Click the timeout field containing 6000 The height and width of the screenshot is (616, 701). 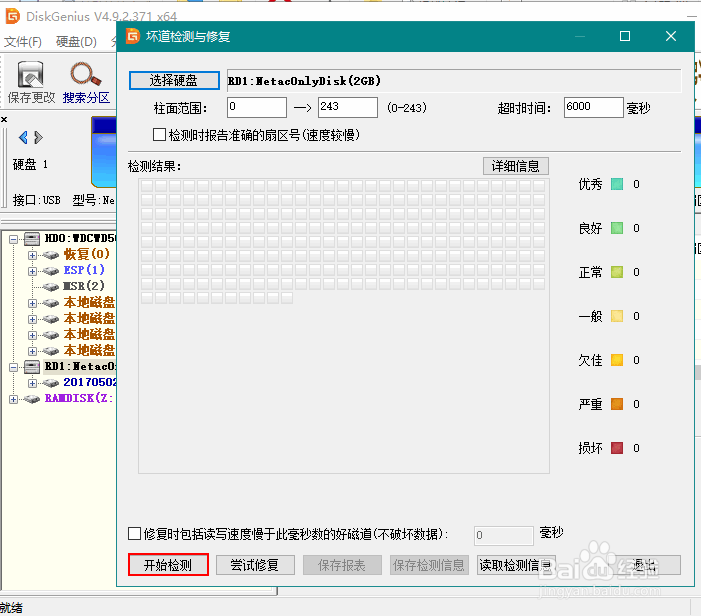click(x=593, y=107)
